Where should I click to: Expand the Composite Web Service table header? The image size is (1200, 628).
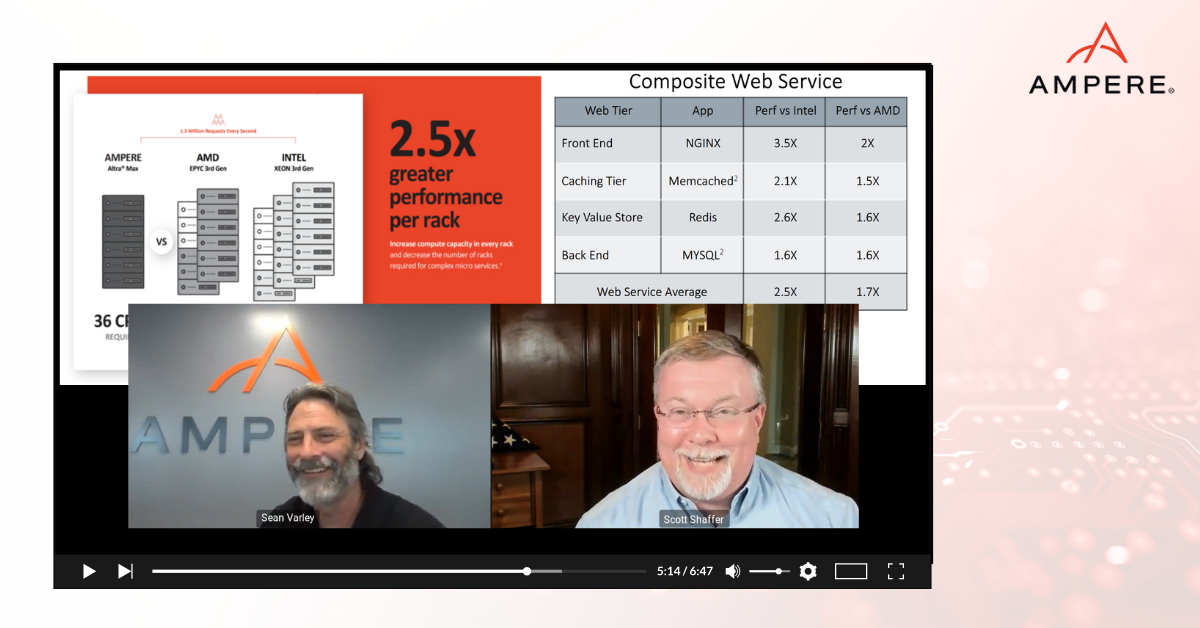[735, 81]
